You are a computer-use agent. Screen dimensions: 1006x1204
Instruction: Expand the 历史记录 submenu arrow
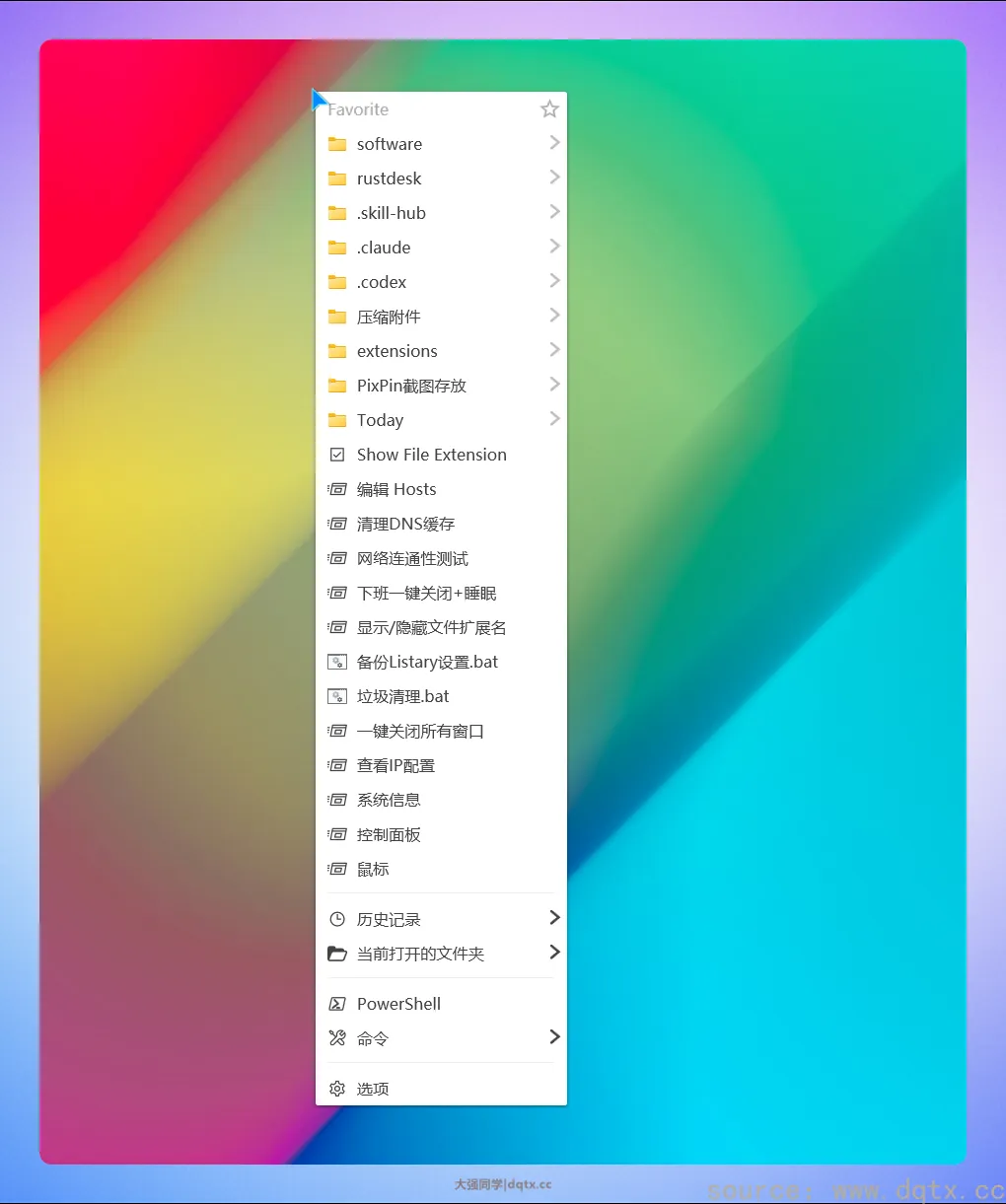554,918
